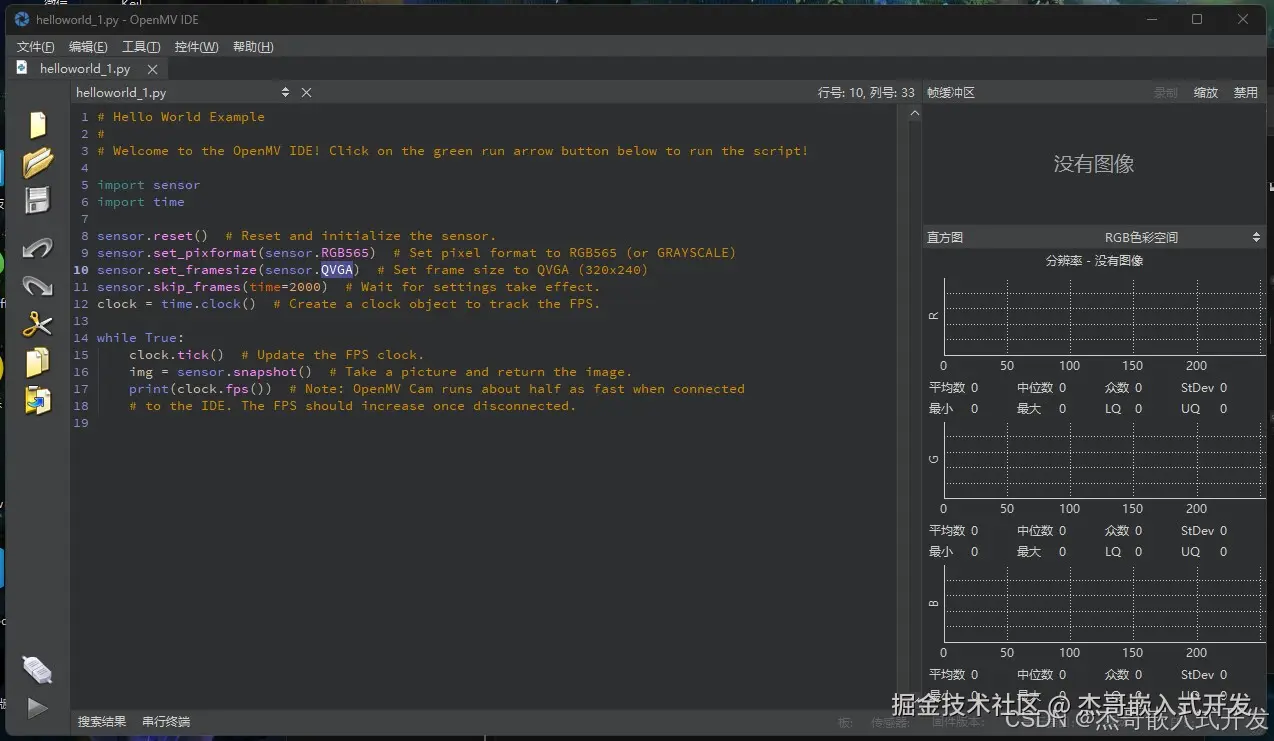Connect to the camera with plug icon

coord(37,669)
